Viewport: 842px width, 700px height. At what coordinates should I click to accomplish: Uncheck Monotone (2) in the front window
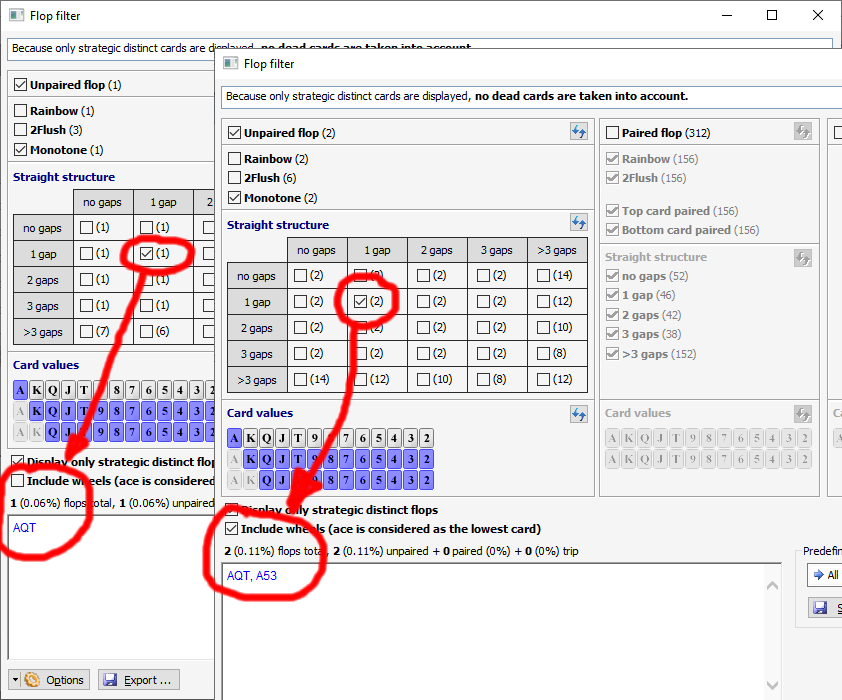[235, 198]
